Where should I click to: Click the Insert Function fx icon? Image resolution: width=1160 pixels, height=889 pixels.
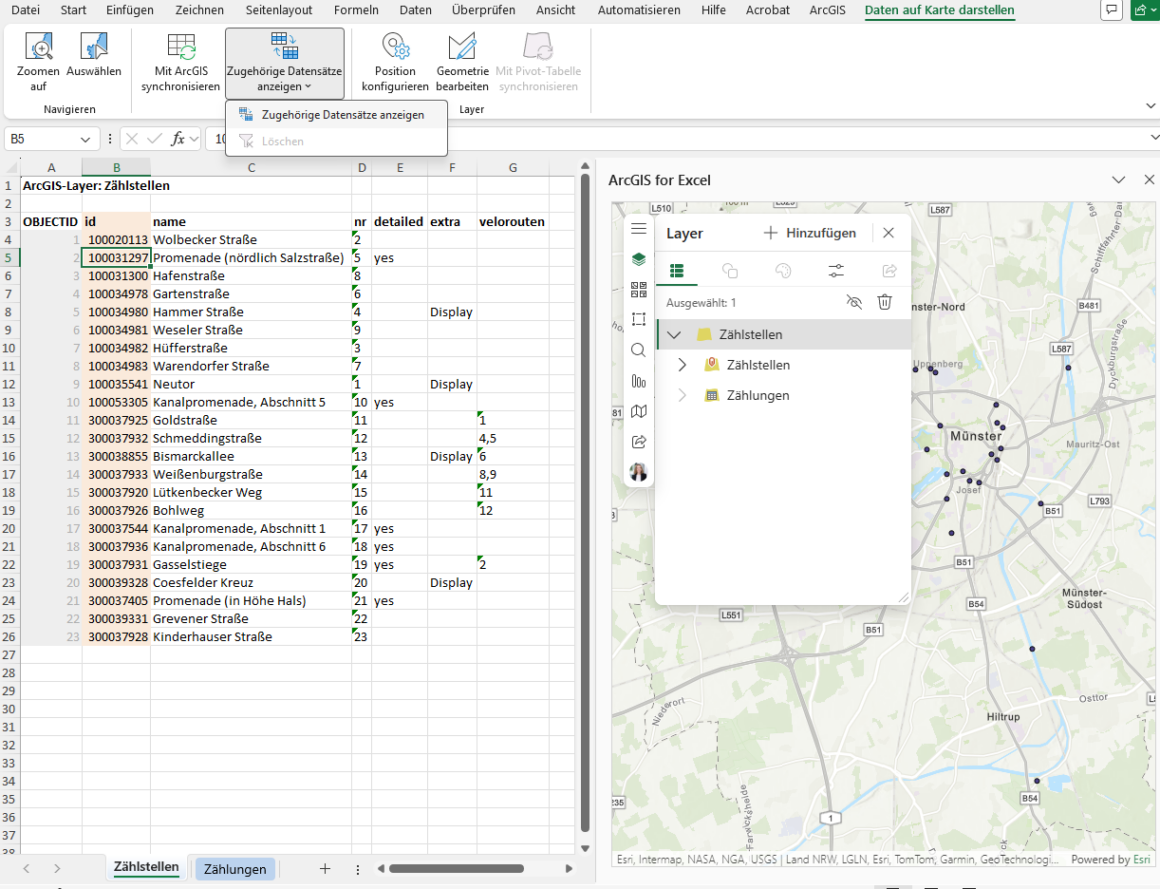pos(178,139)
